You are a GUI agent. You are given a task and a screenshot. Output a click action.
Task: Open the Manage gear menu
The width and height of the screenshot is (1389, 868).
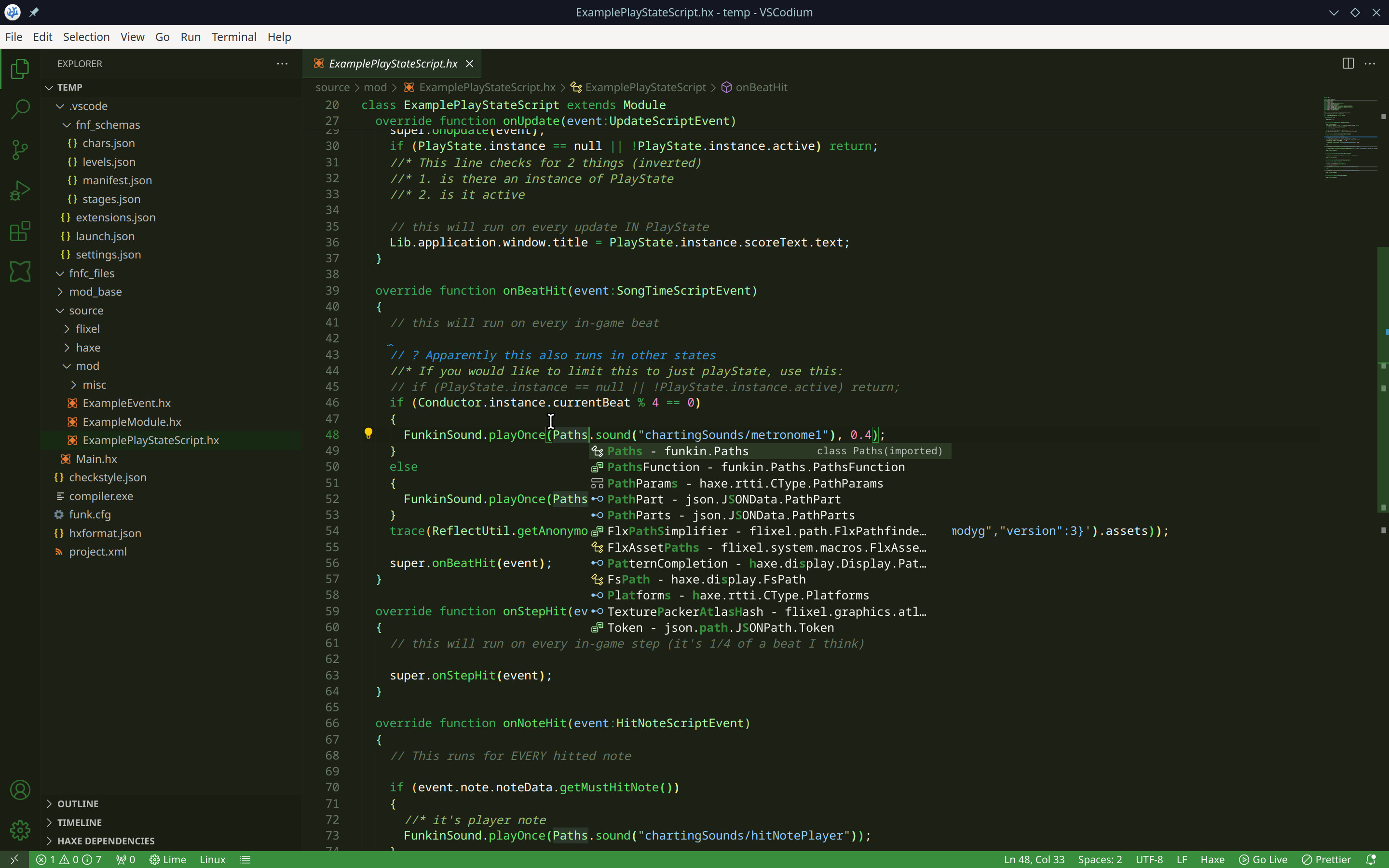click(x=19, y=830)
